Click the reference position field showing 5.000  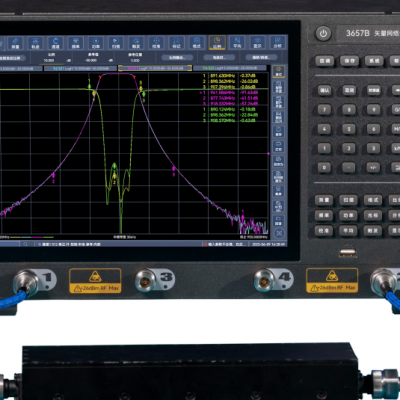[135, 60]
